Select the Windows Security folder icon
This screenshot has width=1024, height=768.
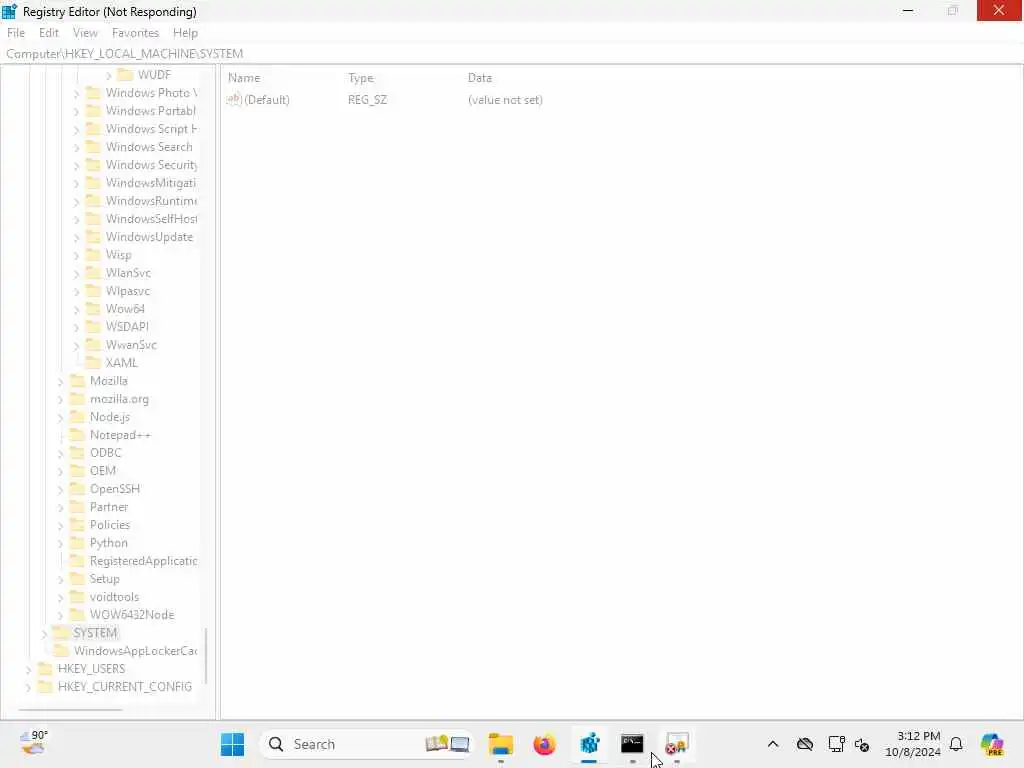[94, 165]
